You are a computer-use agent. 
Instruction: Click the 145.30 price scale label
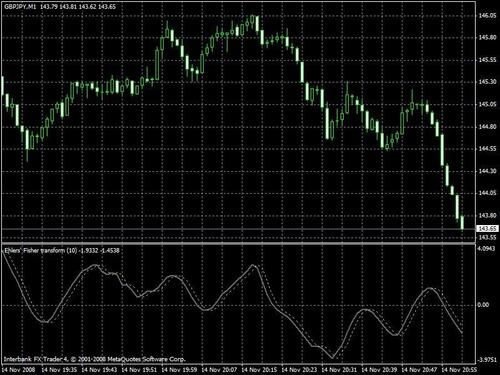(x=487, y=82)
